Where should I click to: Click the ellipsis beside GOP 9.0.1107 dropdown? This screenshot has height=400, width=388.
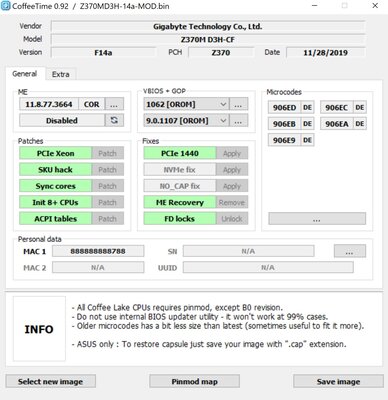click(238, 121)
